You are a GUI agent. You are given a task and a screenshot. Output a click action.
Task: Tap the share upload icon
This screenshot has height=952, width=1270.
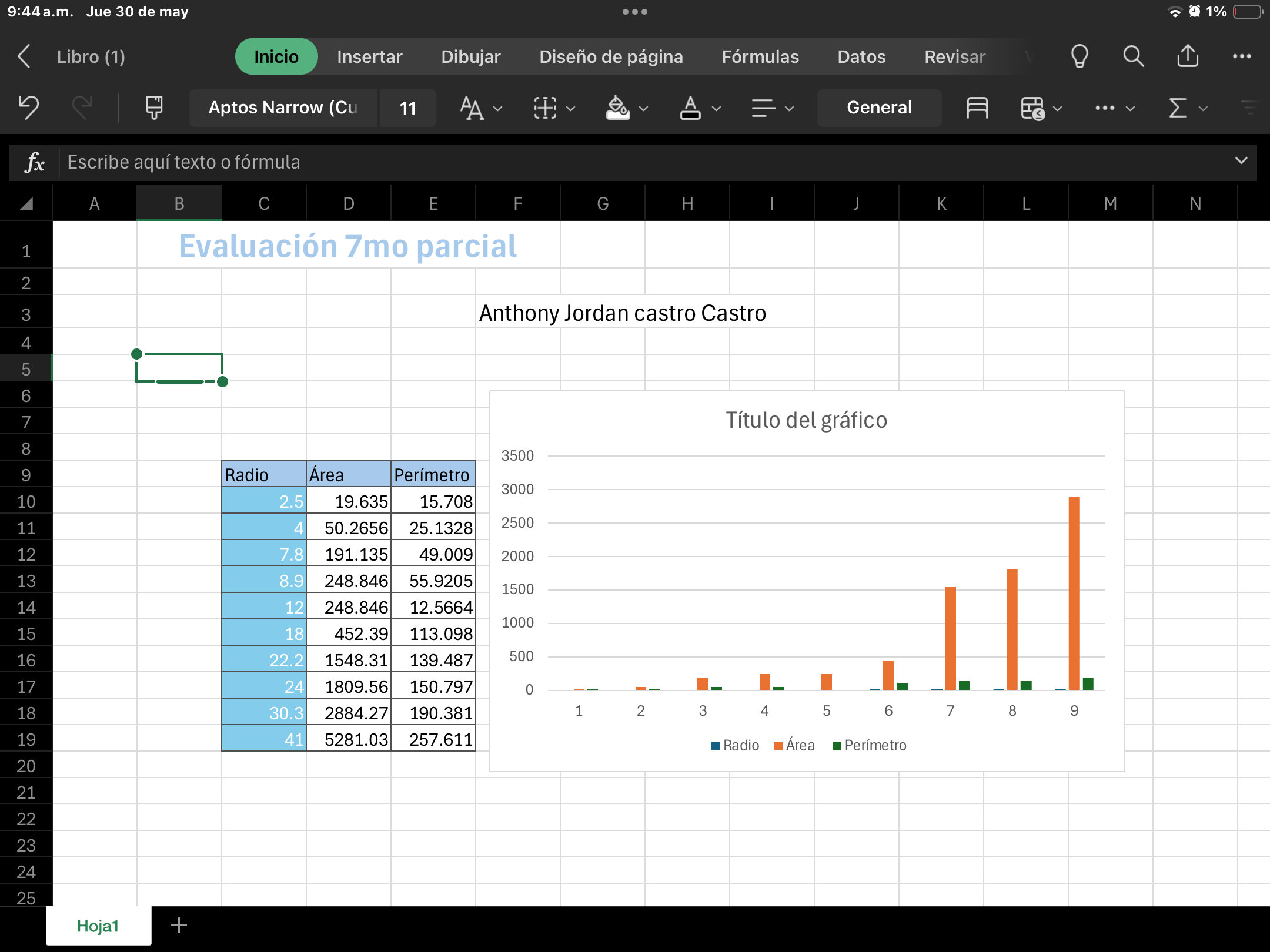tap(1188, 57)
